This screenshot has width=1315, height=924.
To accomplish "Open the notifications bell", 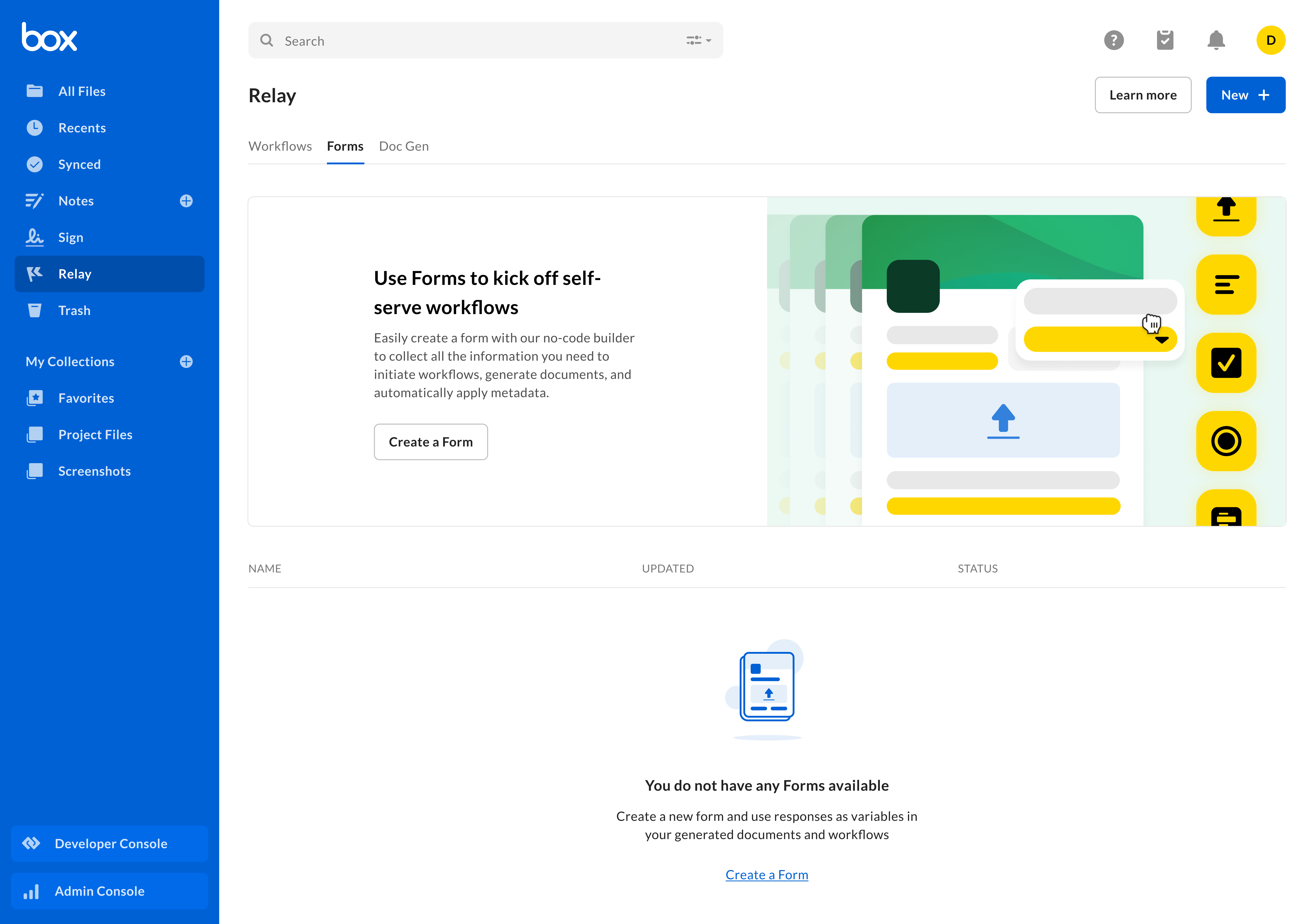I will 1216,41.
